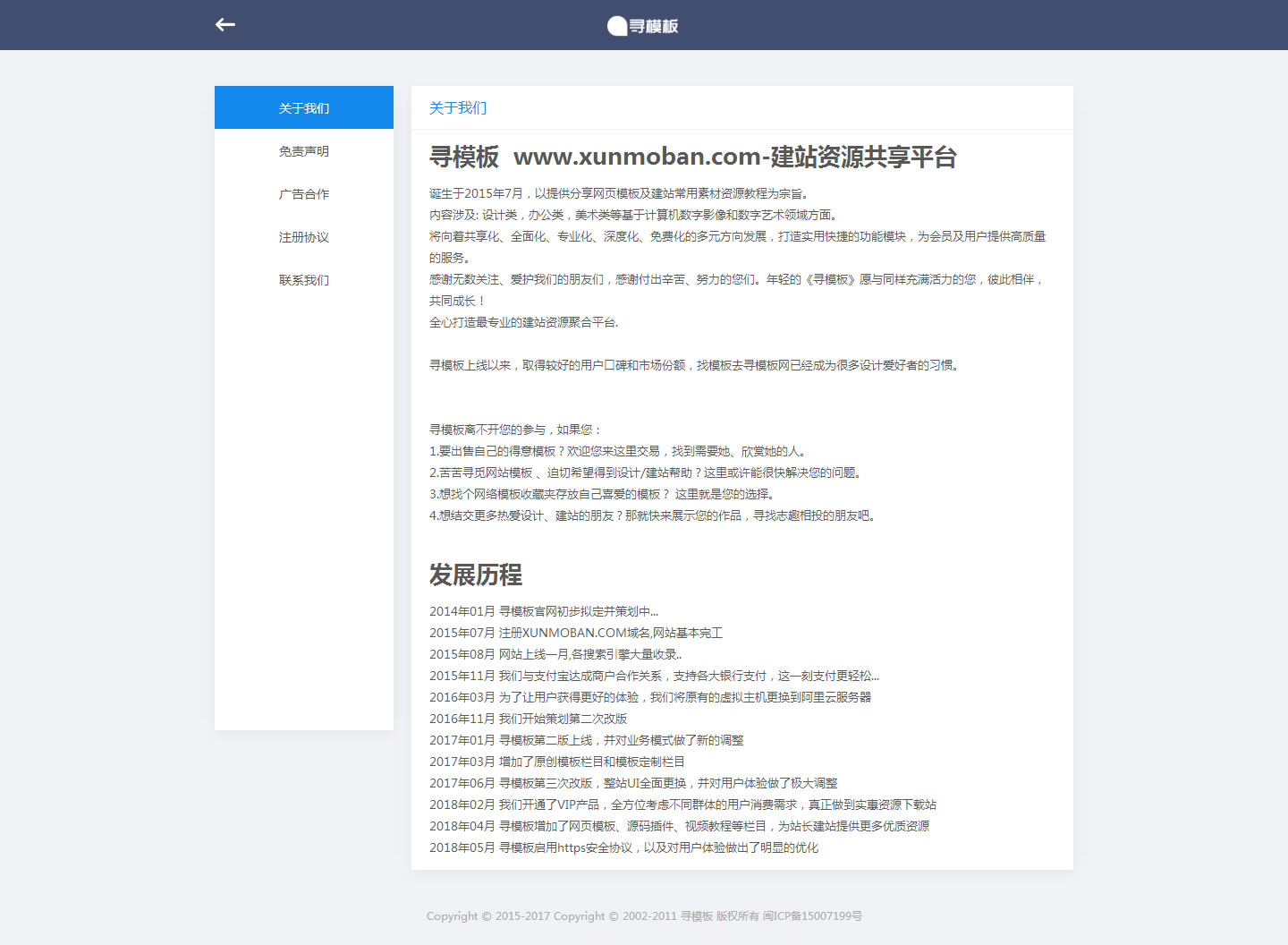
Task: Click the 2015年07月 XUNMOBAN.COM domain entry
Action: coord(576,633)
